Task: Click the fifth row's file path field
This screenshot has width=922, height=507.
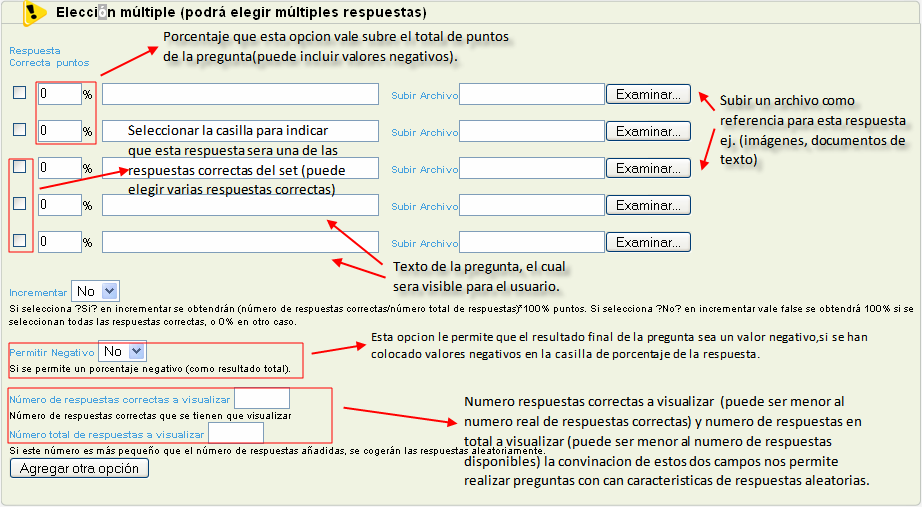Action: 532,242
